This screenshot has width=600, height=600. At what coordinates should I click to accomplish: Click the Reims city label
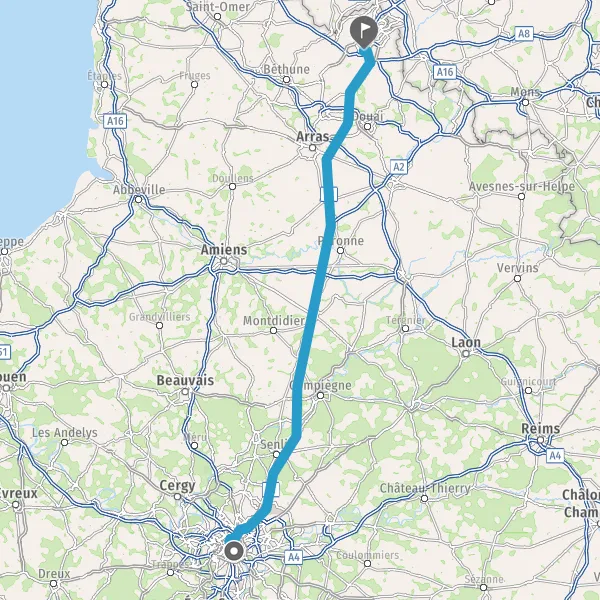[x=540, y=428]
